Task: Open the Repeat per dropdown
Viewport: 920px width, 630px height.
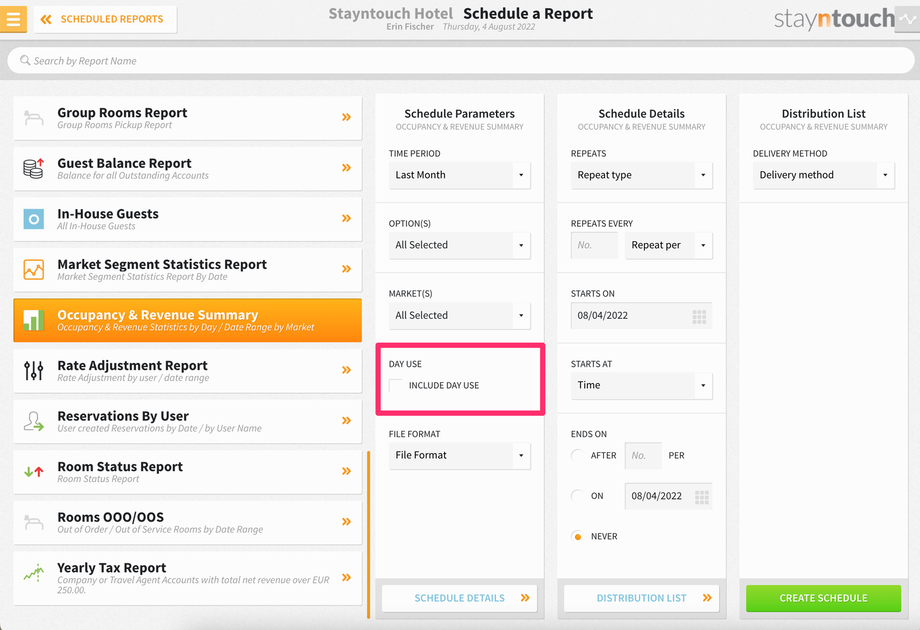Action: [669, 245]
